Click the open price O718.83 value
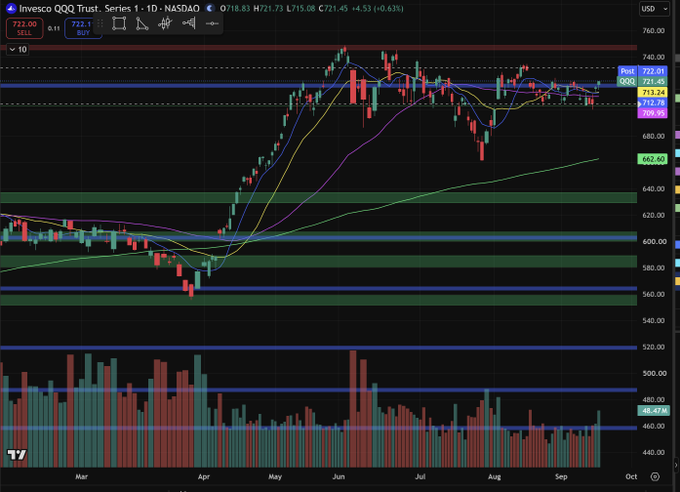Image resolution: width=680 pixels, height=492 pixels. pyautogui.click(x=235, y=8)
